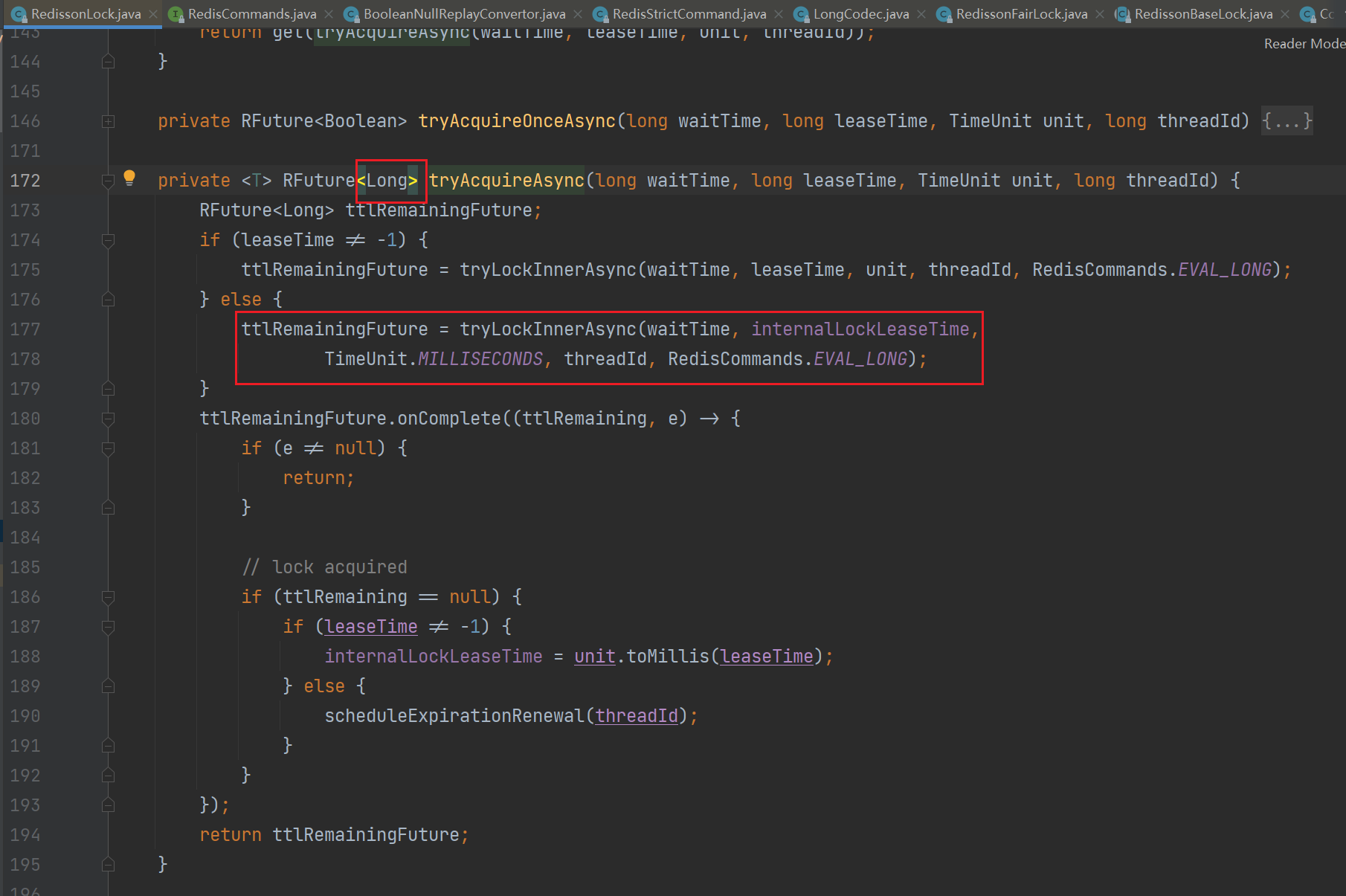Close the RedisCommands.java tab
This screenshot has width=1346, height=896.
click(329, 14)
